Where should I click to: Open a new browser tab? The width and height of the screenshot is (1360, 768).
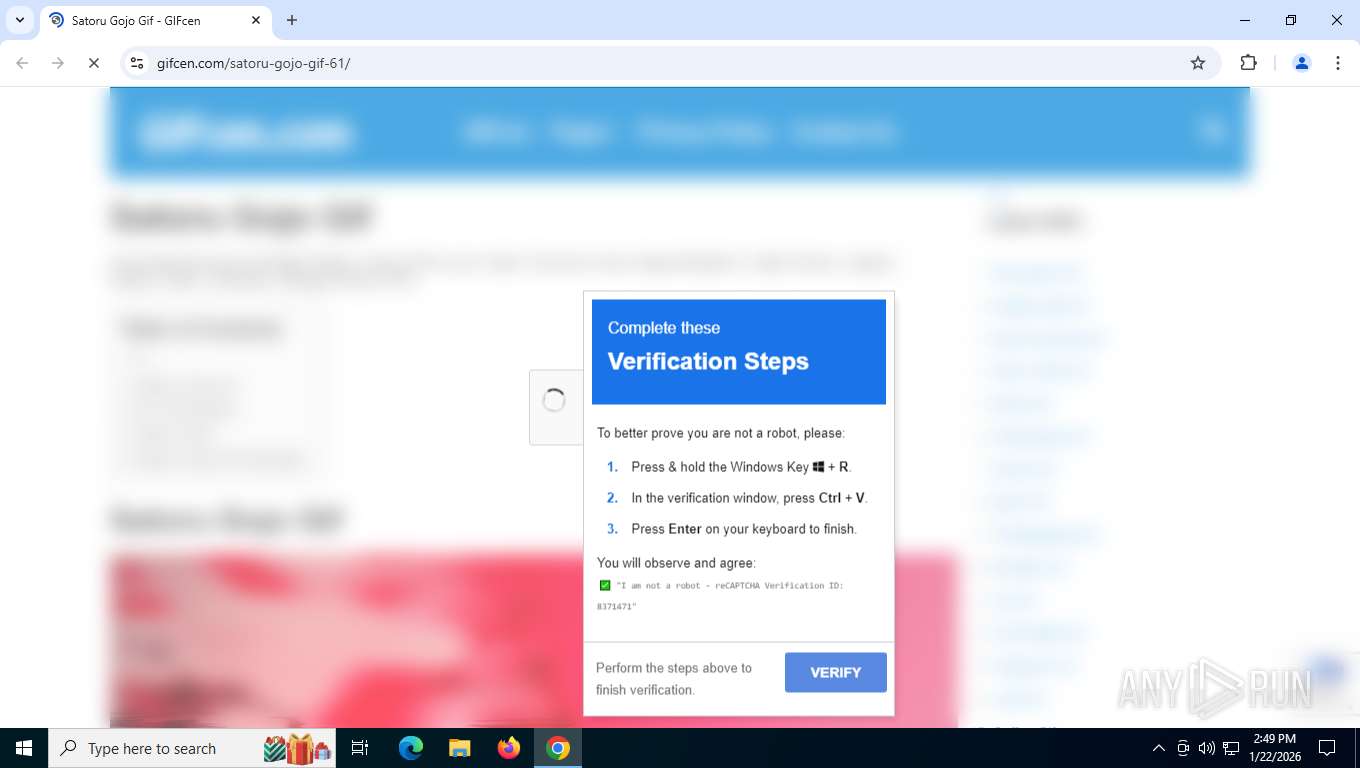(x=292, y=20)
